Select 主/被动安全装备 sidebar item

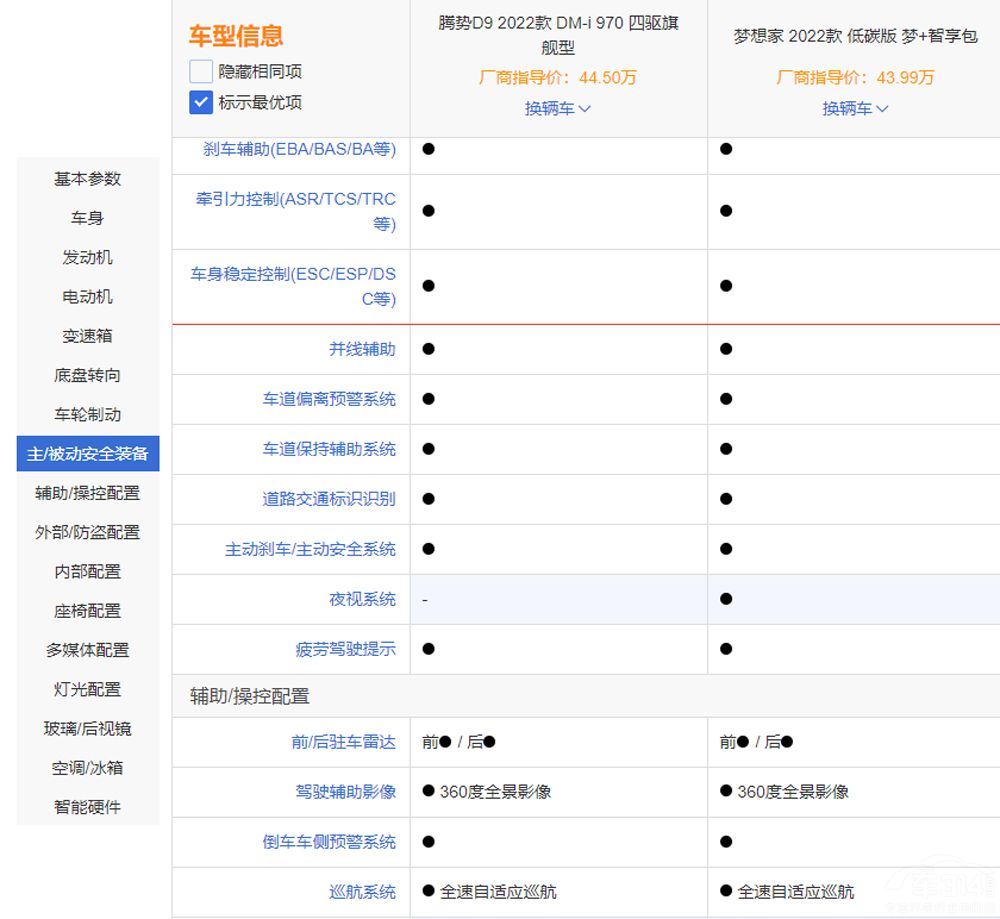coord(88,453)
